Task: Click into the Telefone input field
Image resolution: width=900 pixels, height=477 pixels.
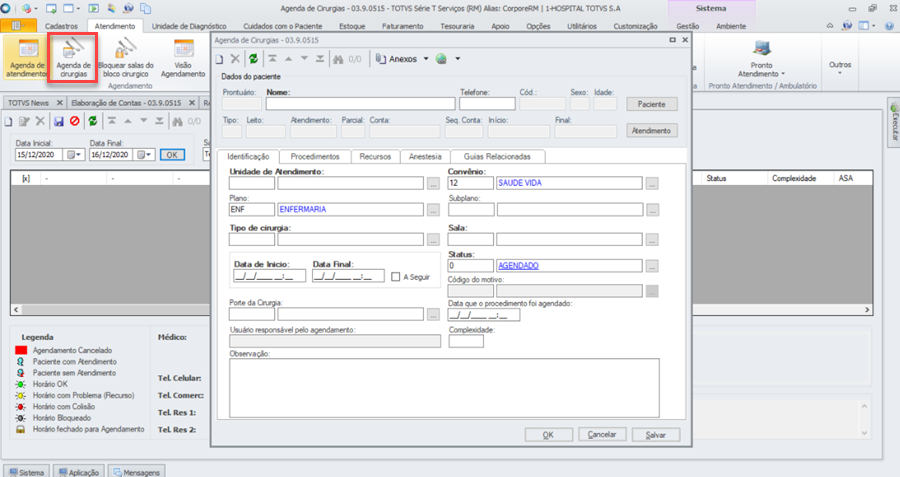Action: tap(487, 104)
